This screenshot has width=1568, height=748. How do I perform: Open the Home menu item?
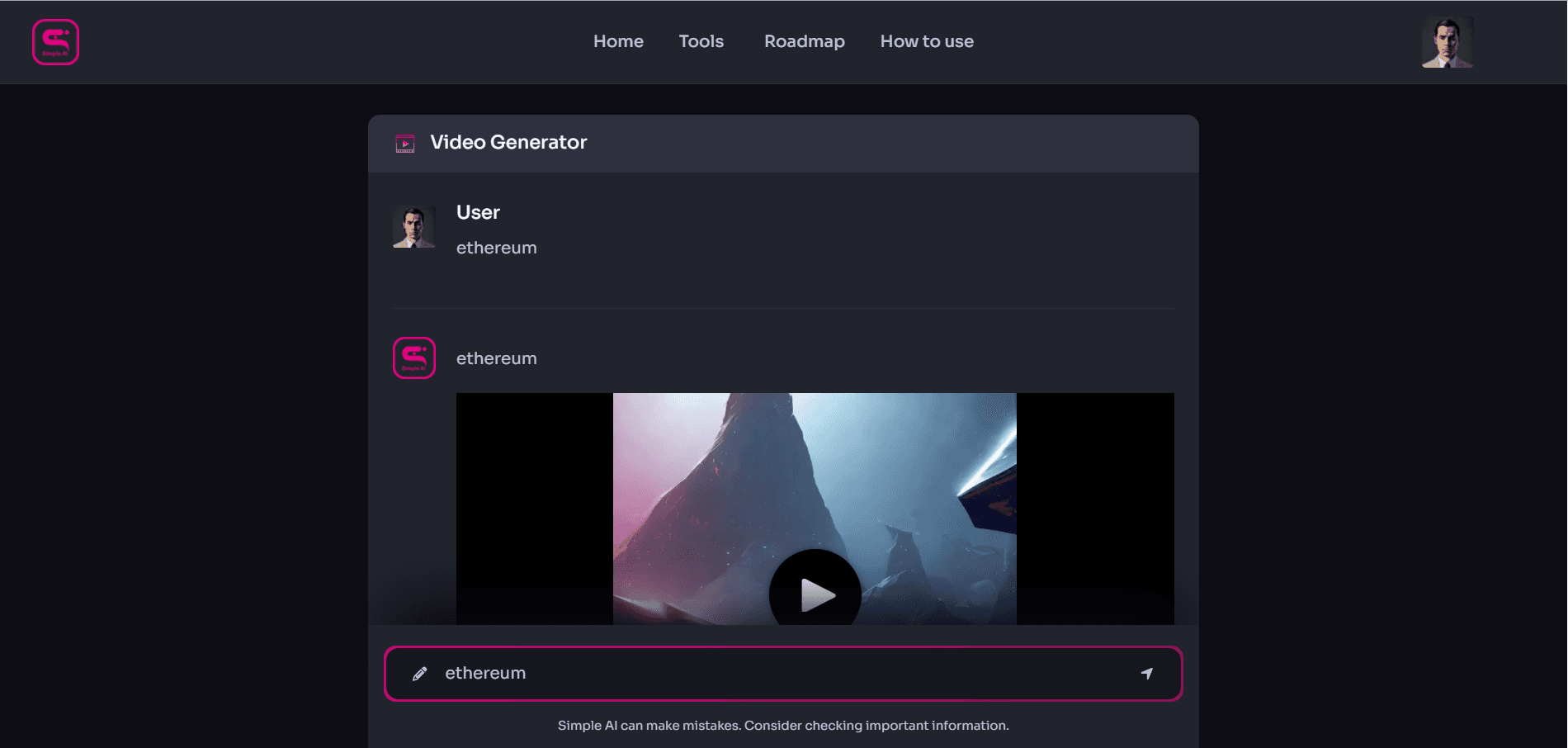(618, 41)
